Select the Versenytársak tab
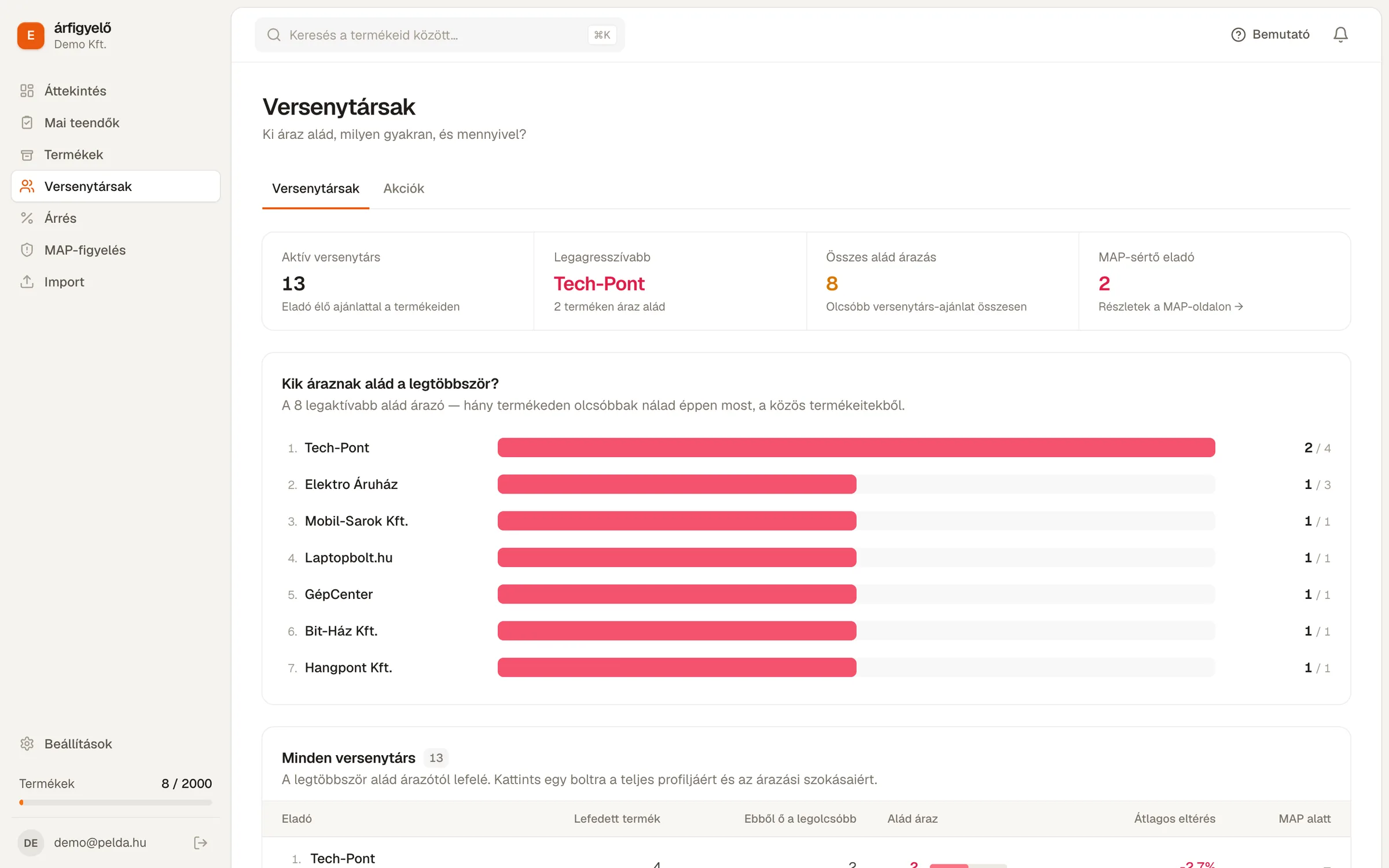 pos(315,189)
